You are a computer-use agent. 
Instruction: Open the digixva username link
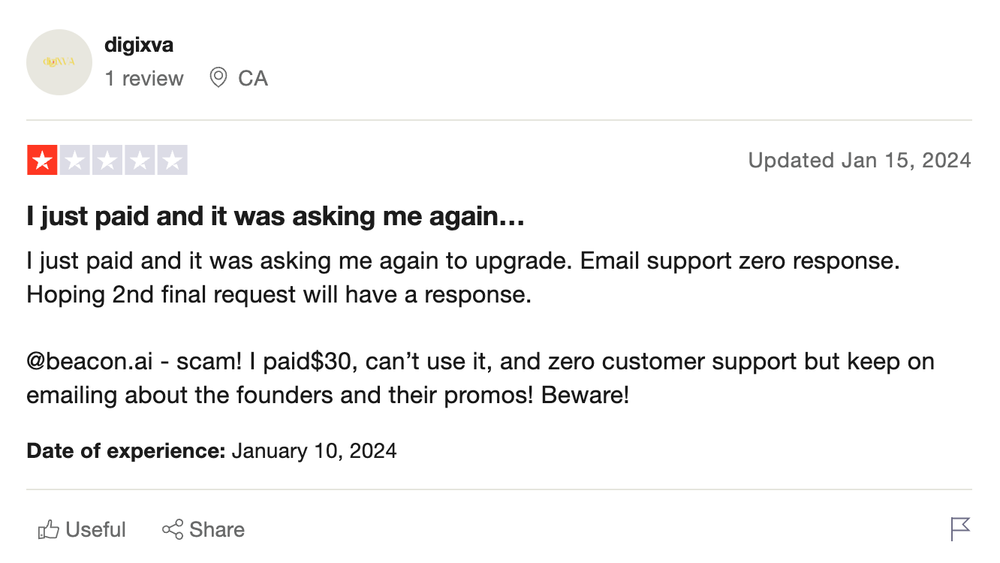click(139, 45)
